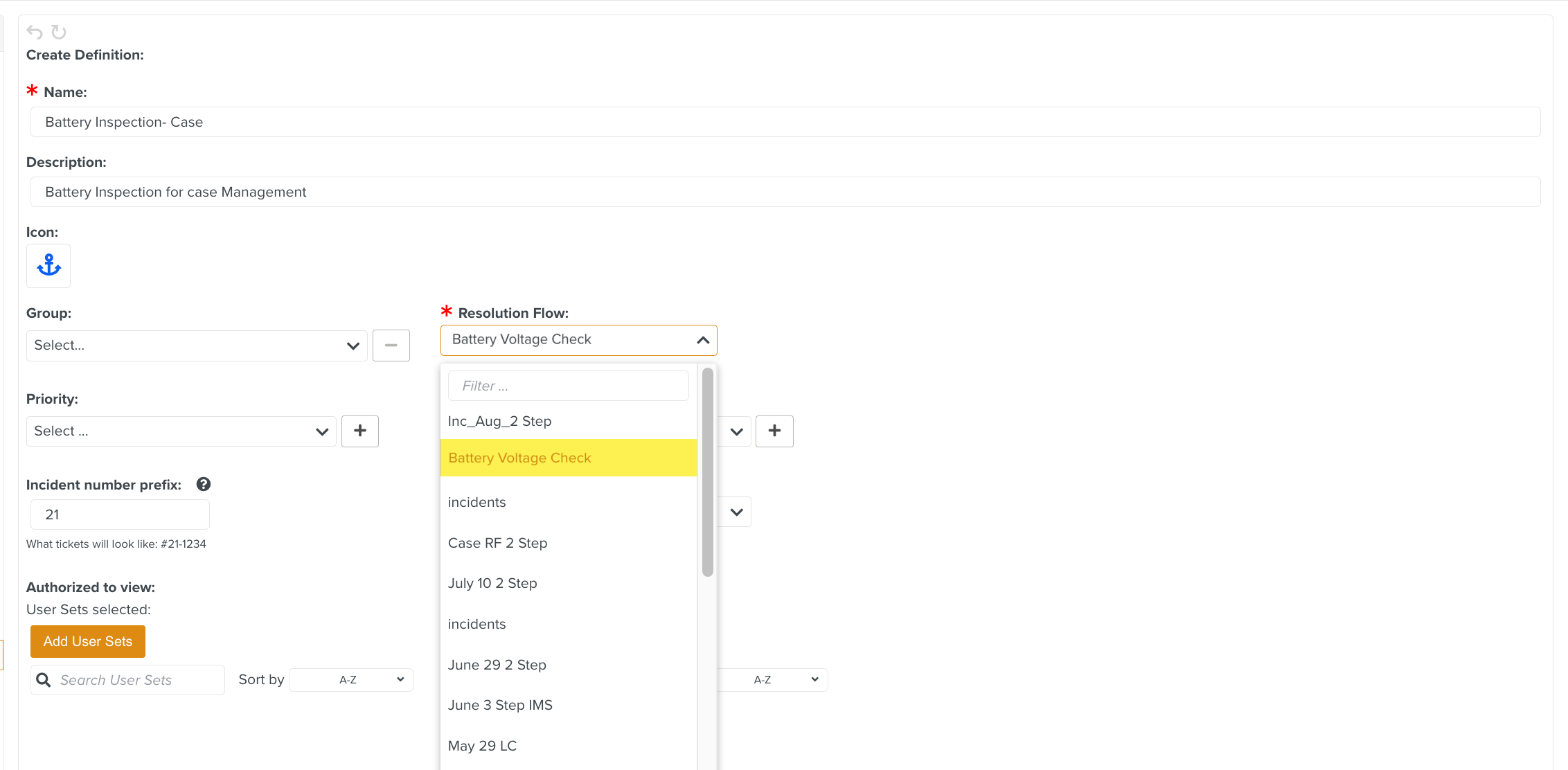Select highlighted Battery Voltage Check option
The height and width of the screenshot is (770, 1568).
tap(519, 458)
